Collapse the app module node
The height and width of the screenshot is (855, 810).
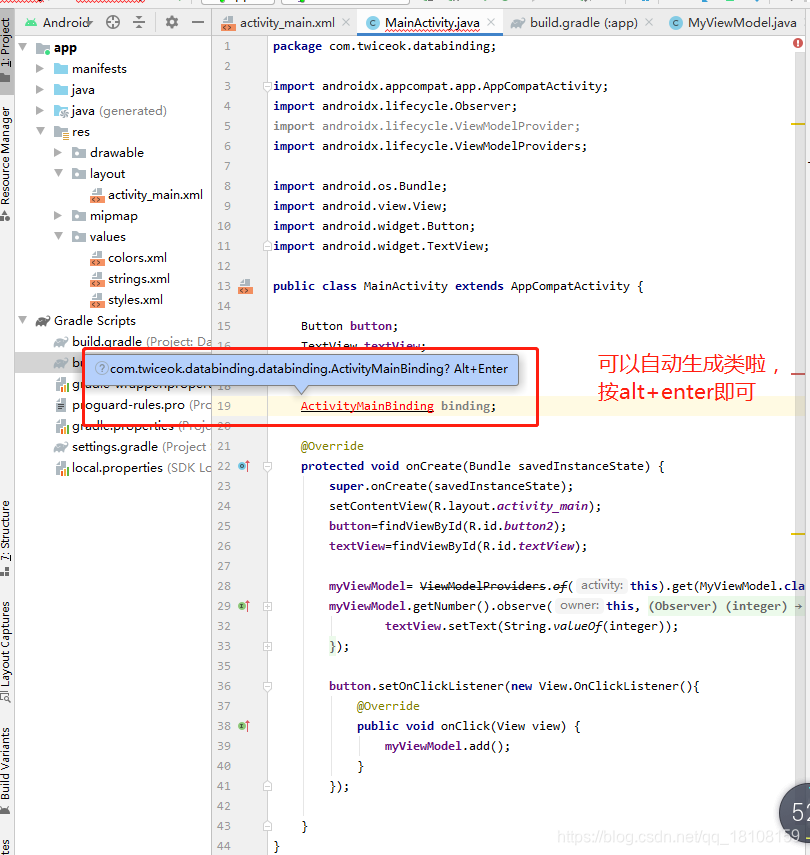click(23, 47)
